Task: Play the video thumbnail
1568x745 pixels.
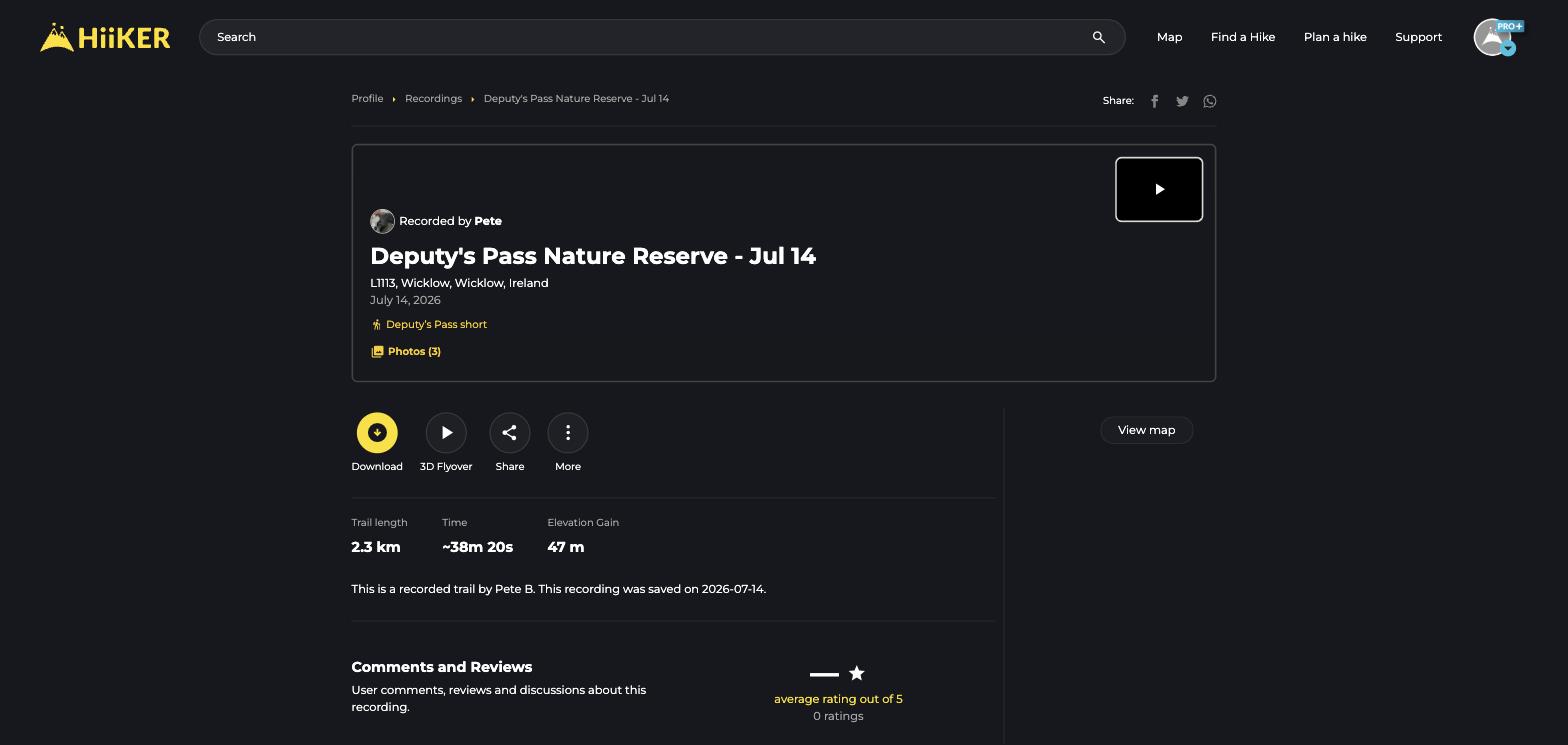Action: pyautogui.click(x=1159, y=189)
